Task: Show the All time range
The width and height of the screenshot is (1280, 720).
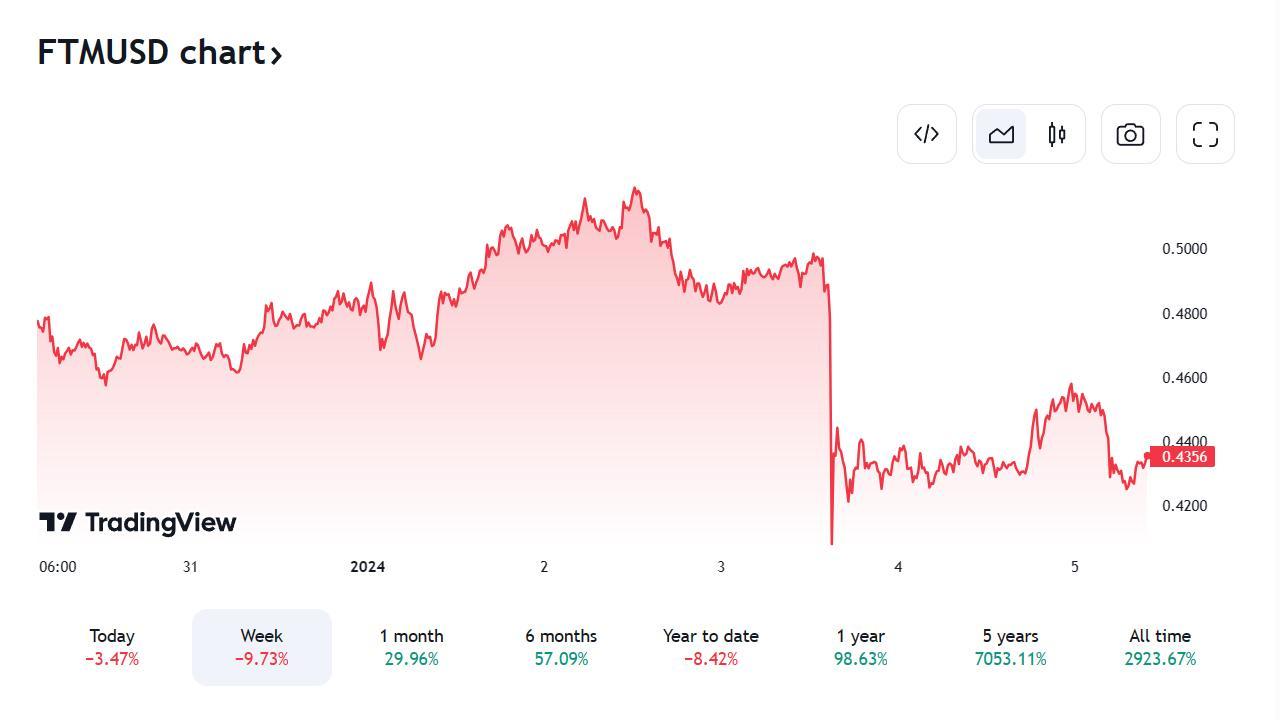Action: click(x=1160, y=647)
